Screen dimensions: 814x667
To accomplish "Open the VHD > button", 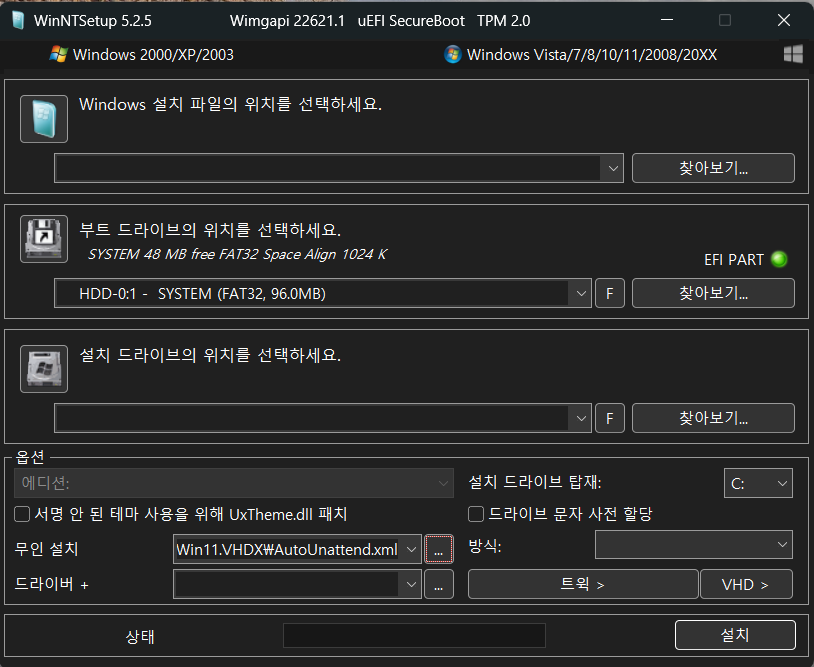I will pyautogui.click(x=746, y=584).
